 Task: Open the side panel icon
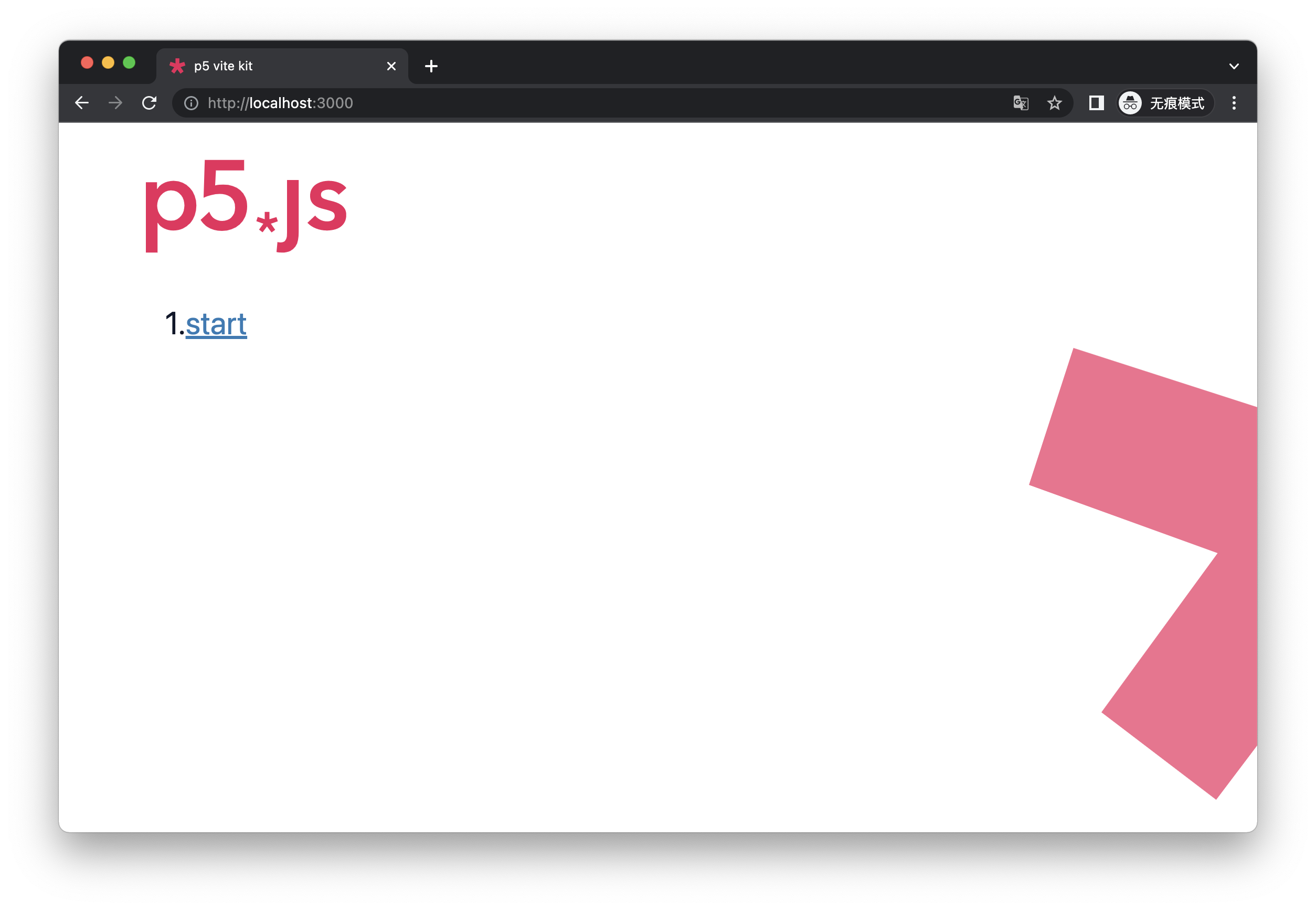[1096, 103]
